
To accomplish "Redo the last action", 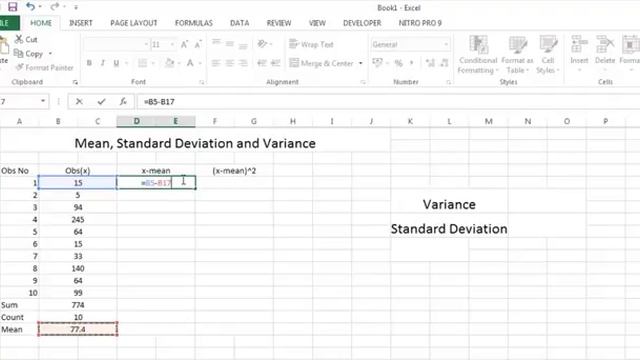I will click(x=55, y=7).
